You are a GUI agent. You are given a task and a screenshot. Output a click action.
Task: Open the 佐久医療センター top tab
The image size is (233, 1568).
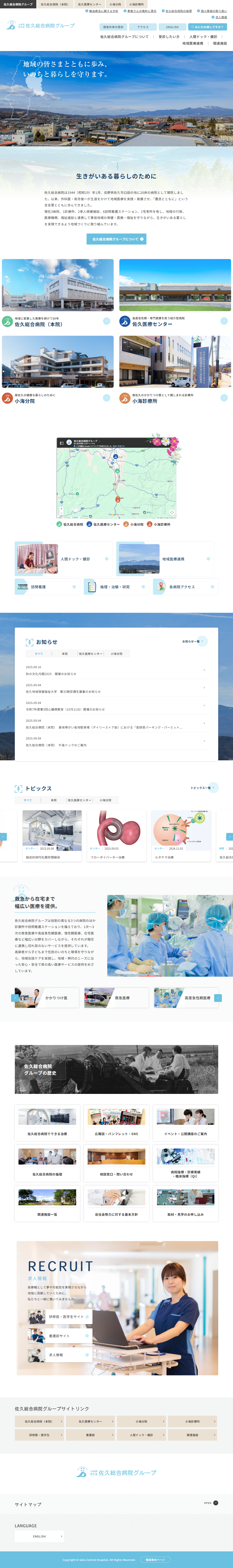click(x=90, y=4)
